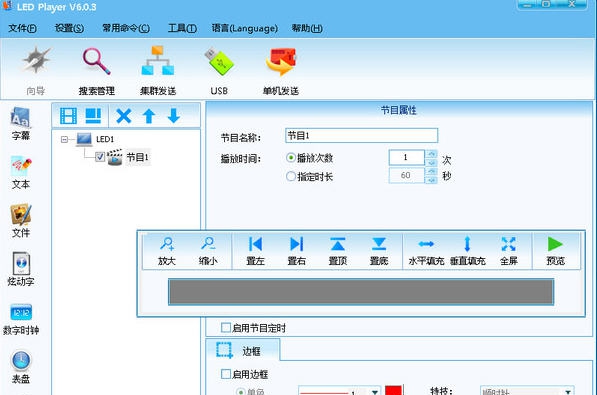Move item down with arrow icon
This screenshot has width=597, height=395.
pos(174,116)
